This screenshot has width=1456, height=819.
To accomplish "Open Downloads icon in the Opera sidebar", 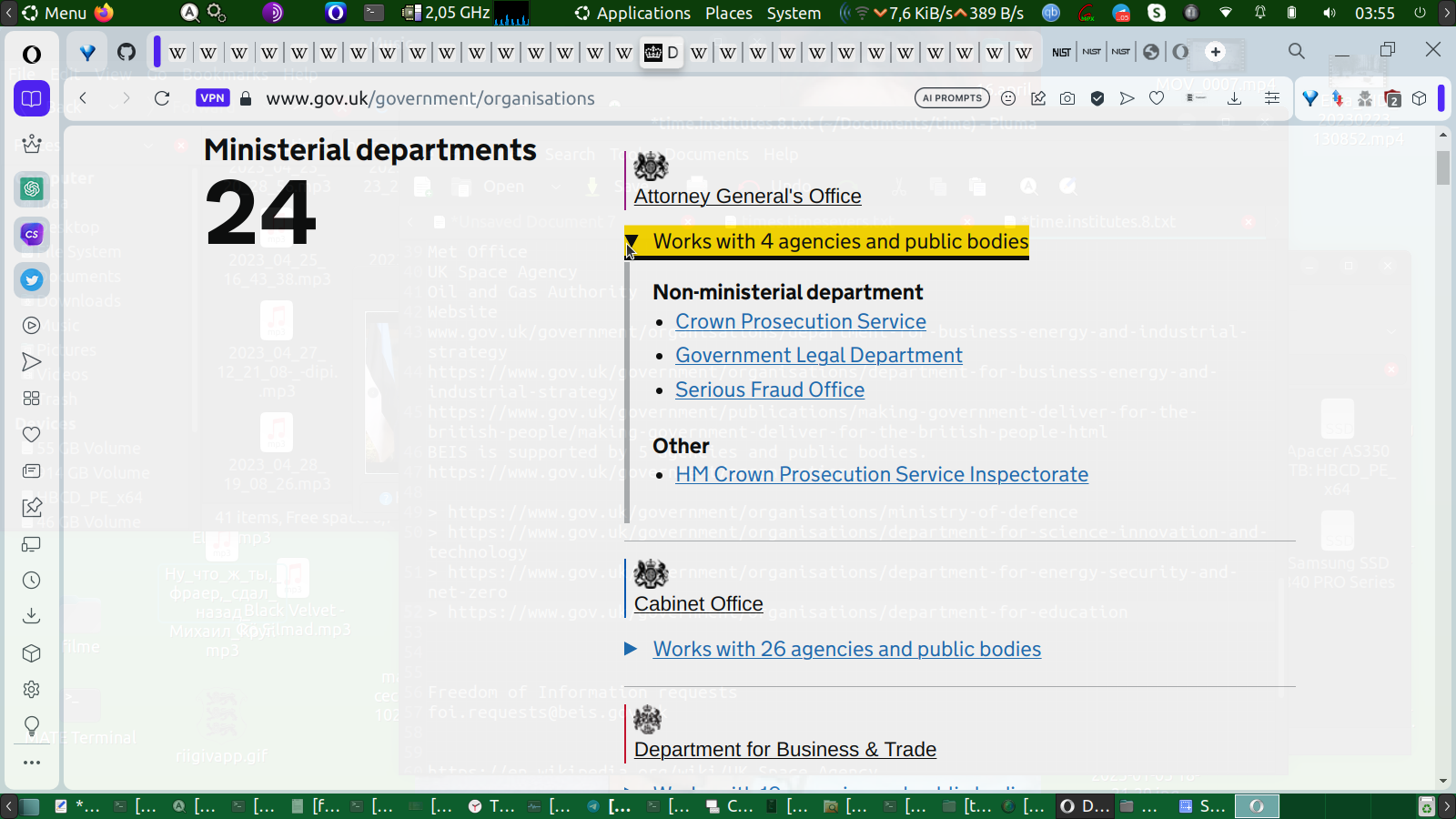I will pyautogui.click(x=32, y=616).
